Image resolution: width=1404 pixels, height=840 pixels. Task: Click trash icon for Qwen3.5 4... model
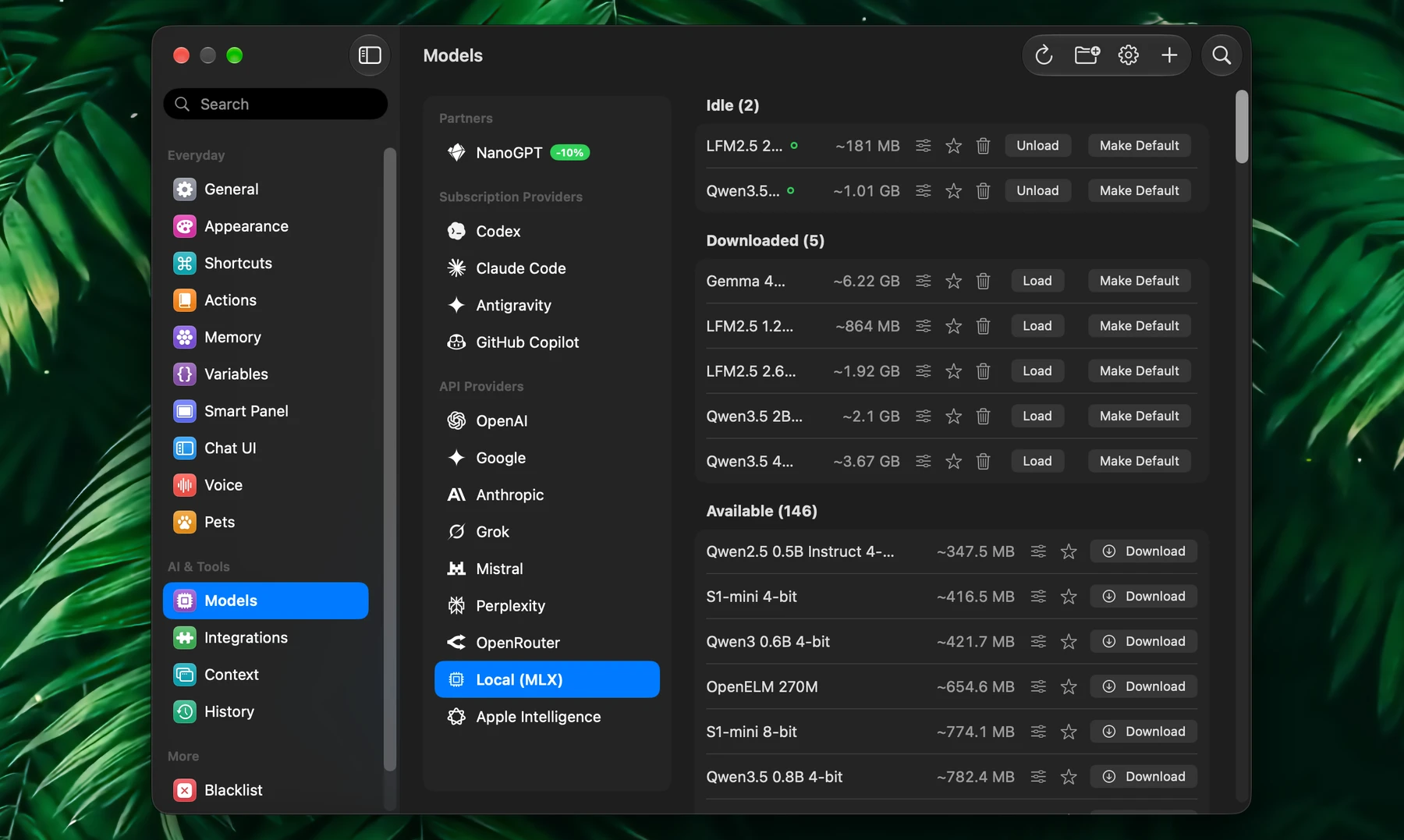pos(983,462)
